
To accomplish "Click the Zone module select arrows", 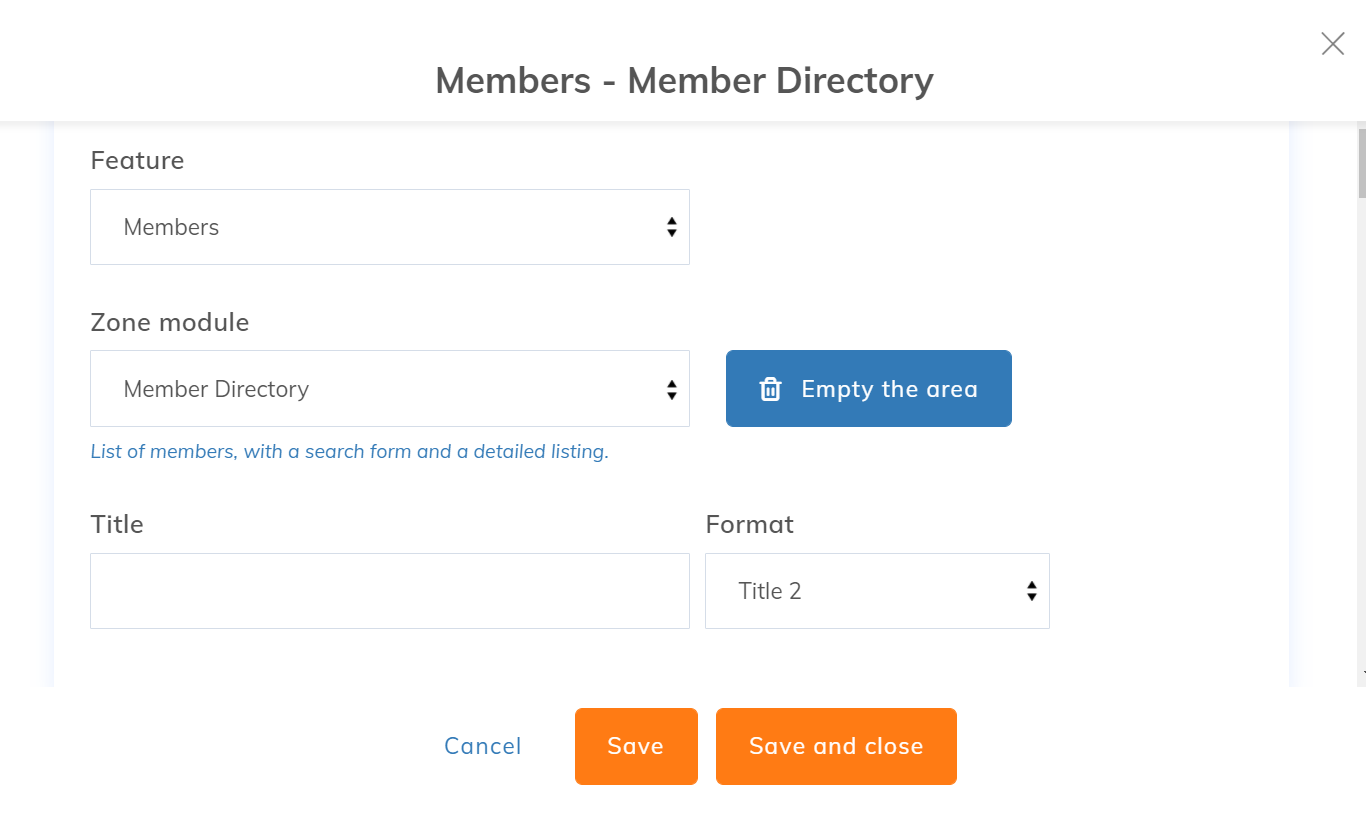I will 671,389.
